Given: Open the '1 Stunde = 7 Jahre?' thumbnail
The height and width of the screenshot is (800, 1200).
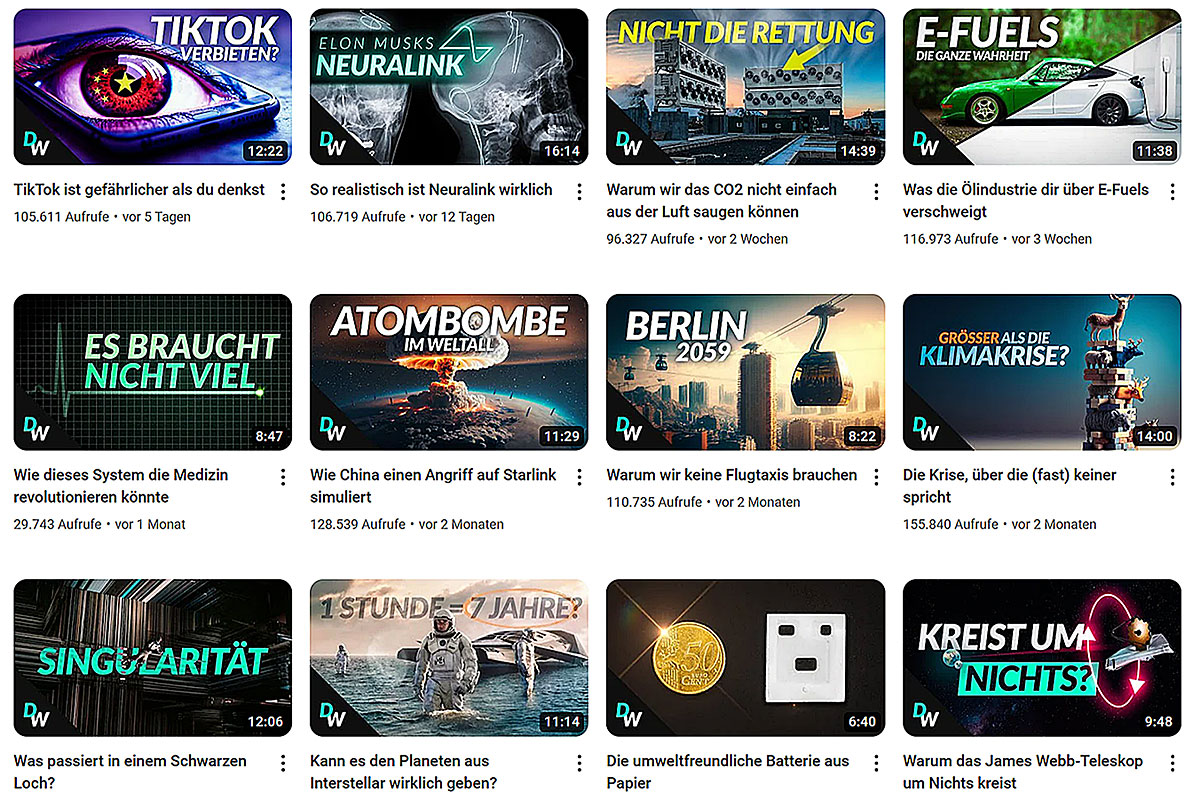Looking at the screenshot, I should click(449, 658).
